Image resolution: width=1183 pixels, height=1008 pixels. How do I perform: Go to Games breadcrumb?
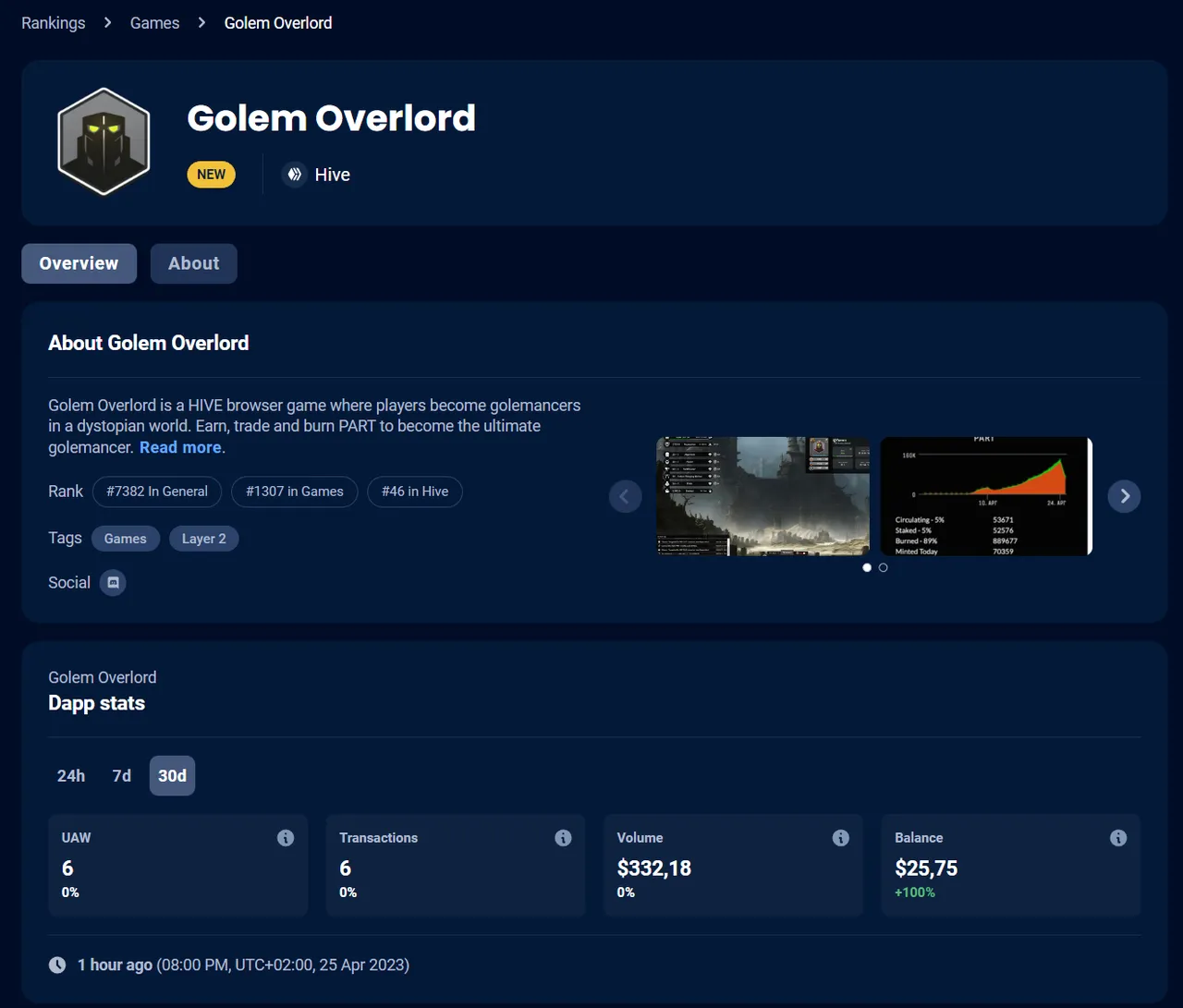(154, 23)
